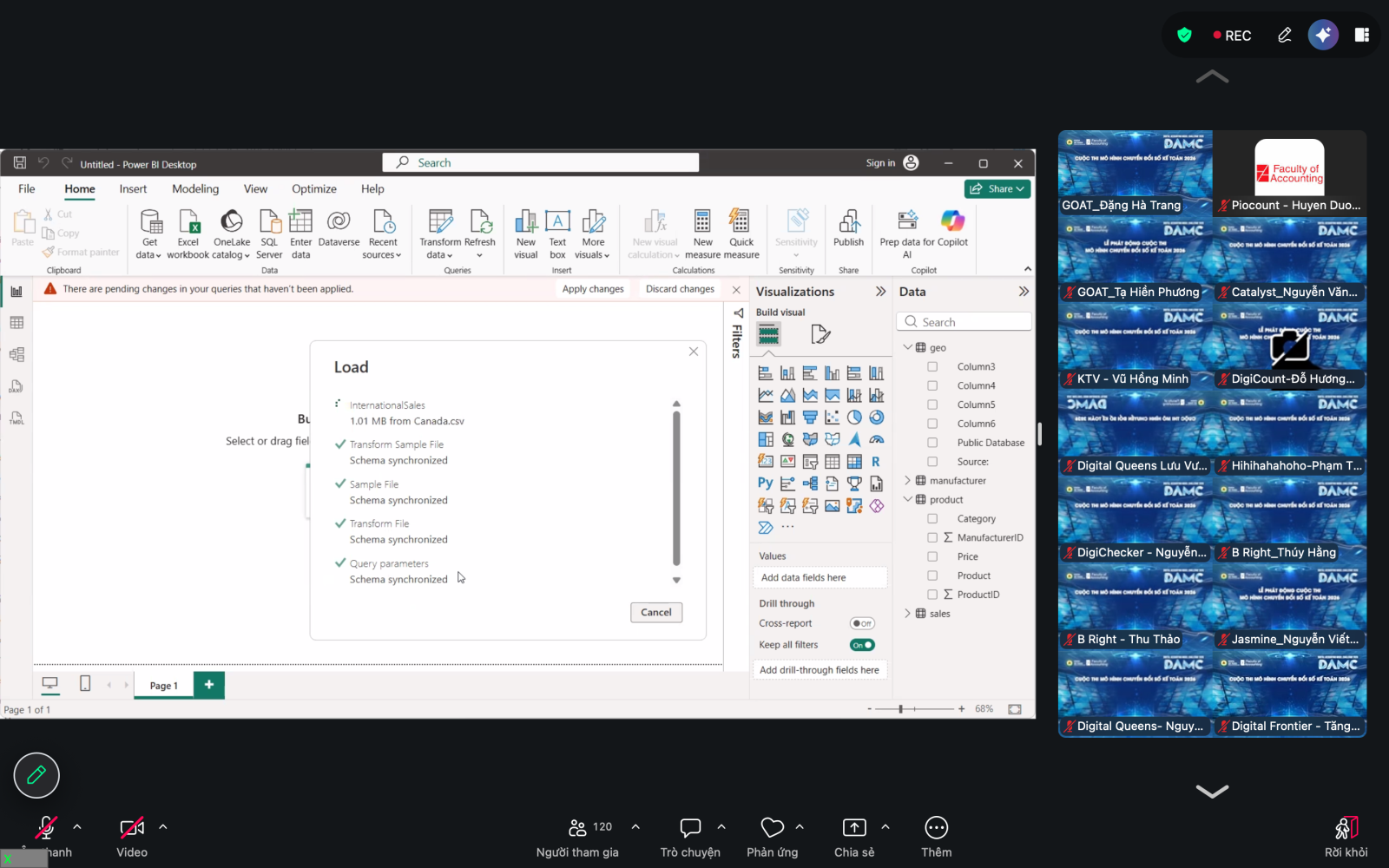This screenshot has width=1389, height=868.
Task: Insert a Text box
Action: 557,233
